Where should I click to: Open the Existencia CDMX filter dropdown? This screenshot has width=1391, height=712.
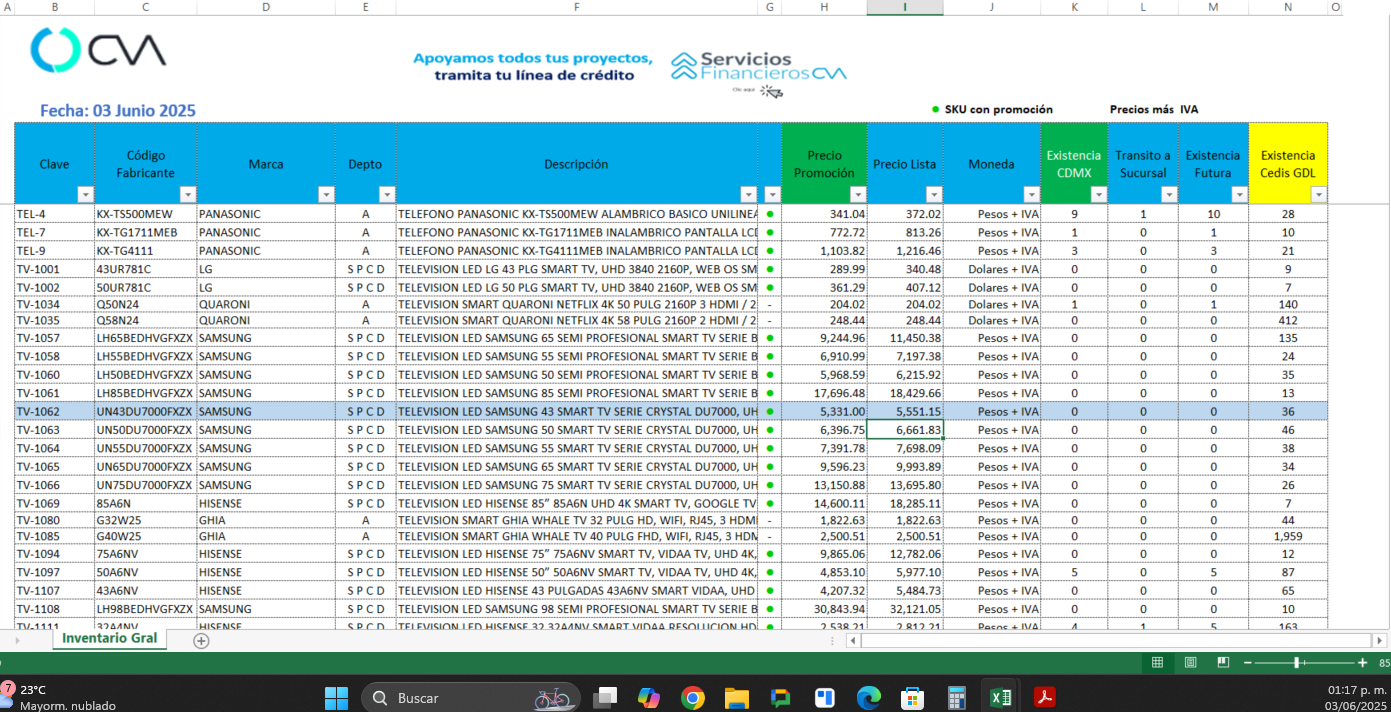[x=1098, y=194]
